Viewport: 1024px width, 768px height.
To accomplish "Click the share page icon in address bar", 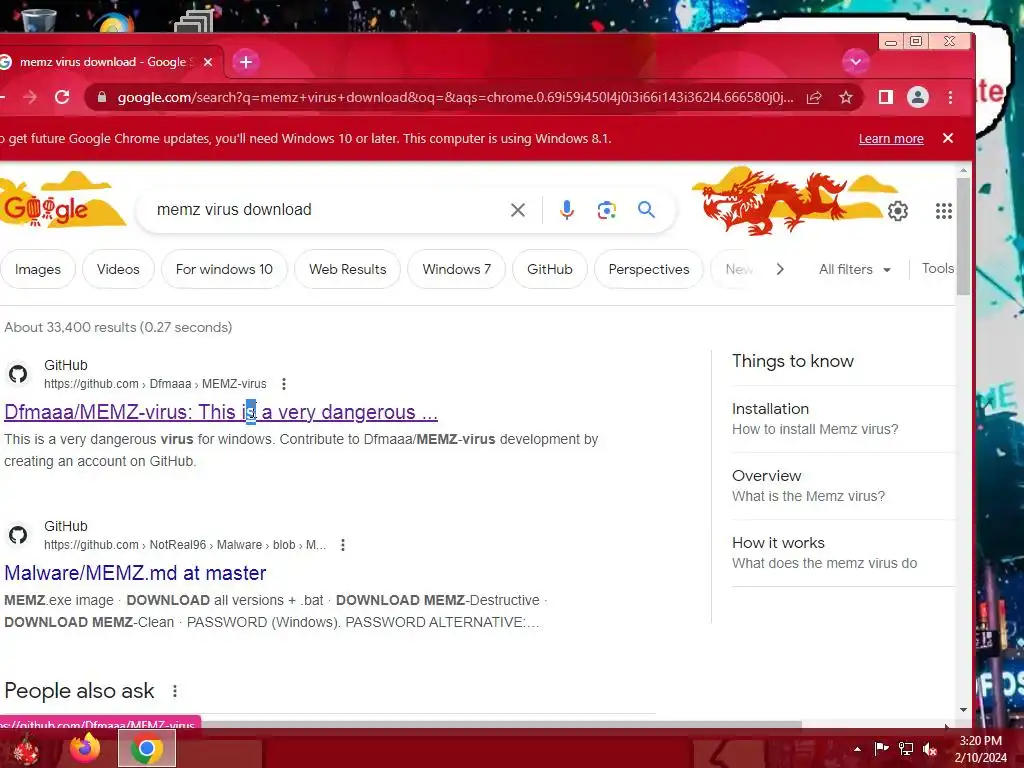I will tap(814, 97).
